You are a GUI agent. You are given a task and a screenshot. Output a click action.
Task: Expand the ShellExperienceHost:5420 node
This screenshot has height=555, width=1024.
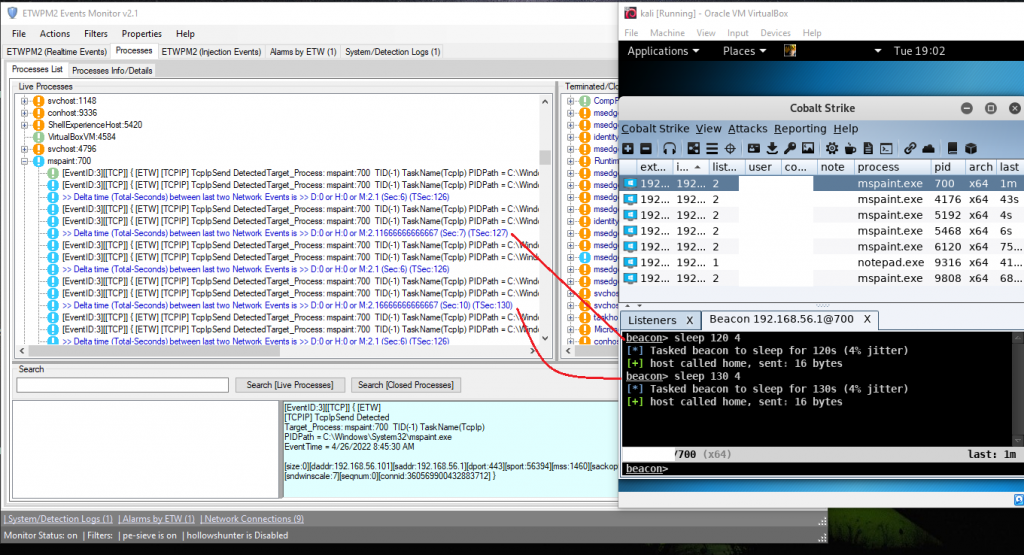(x=25, y=125)
